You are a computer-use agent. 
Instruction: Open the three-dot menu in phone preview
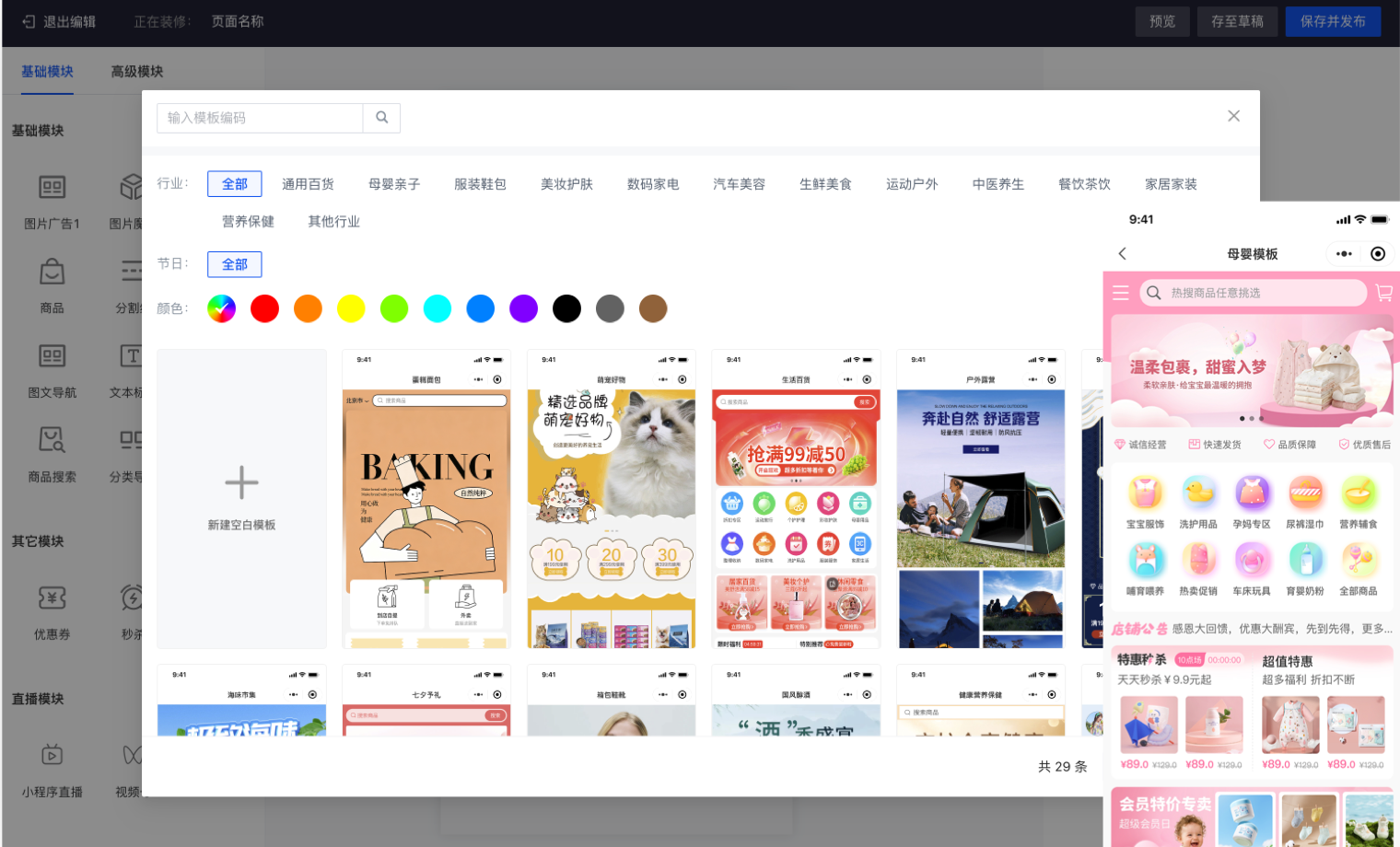(x=1344, y=254)
